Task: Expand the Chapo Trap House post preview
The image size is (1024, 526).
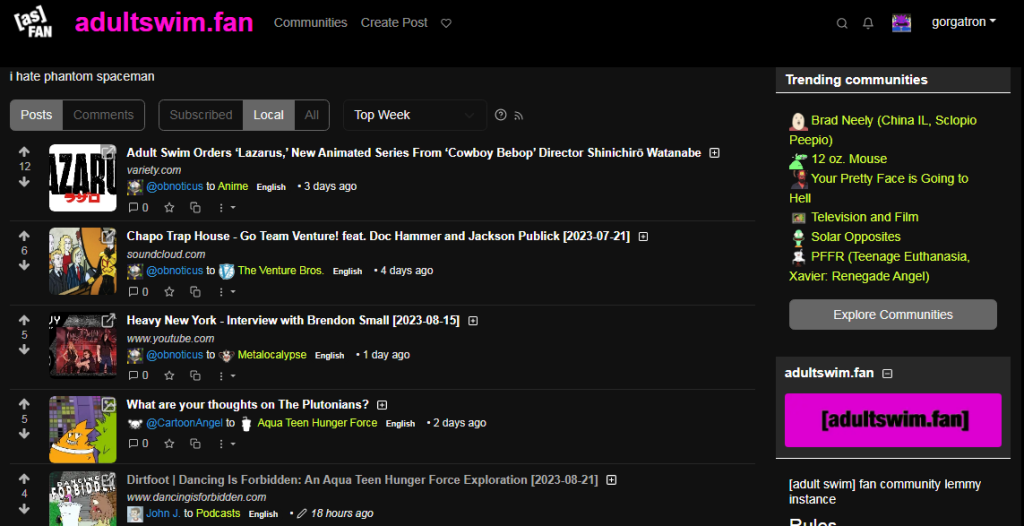Action: pyautogui.click(x=643, y=237)
